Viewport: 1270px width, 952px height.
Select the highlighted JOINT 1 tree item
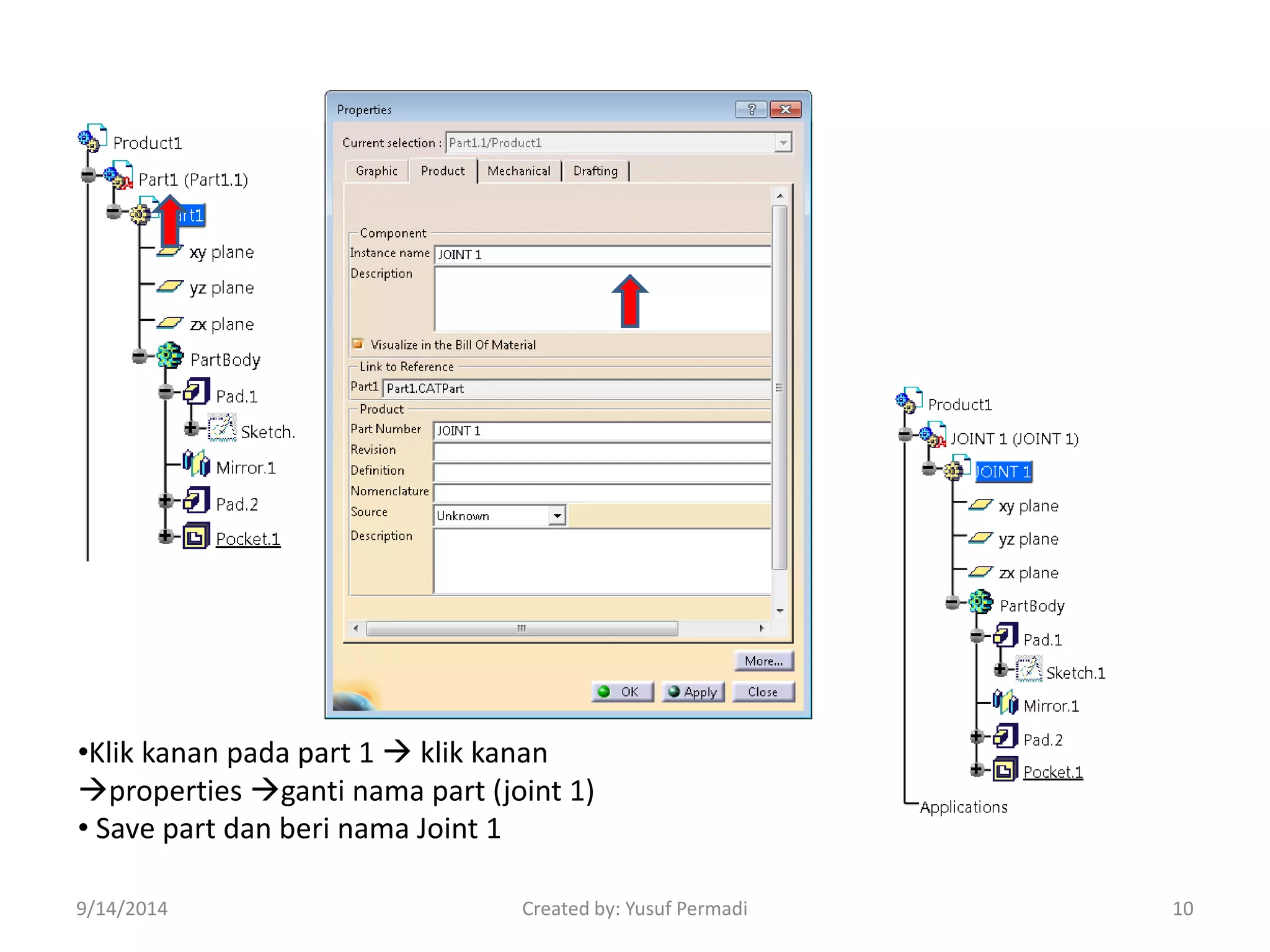click(x=1003, y=472)
